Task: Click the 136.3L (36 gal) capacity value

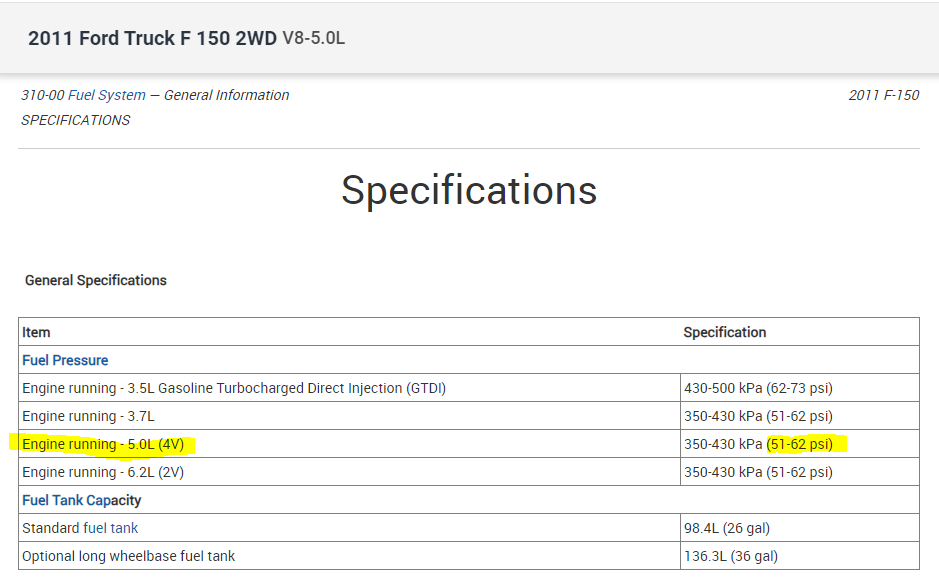Action: tap(731, 556)
